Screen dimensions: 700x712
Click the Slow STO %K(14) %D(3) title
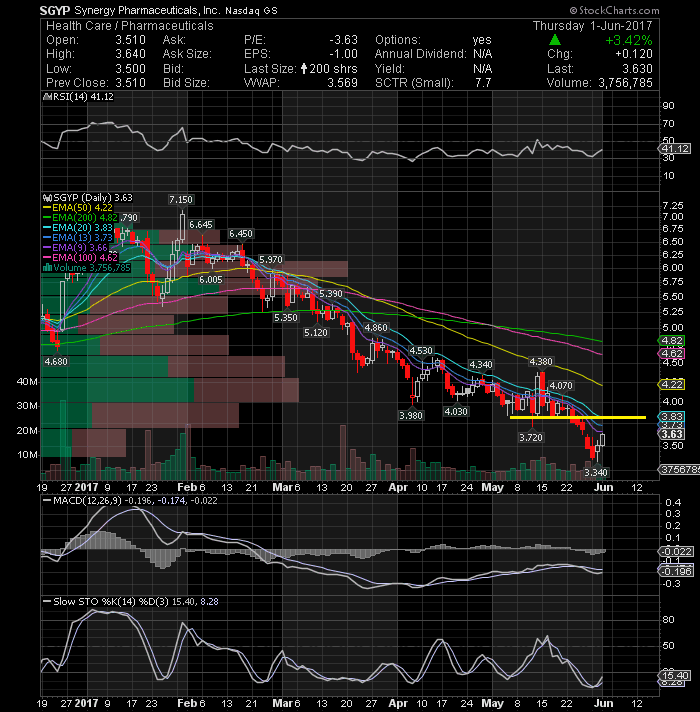111,601
